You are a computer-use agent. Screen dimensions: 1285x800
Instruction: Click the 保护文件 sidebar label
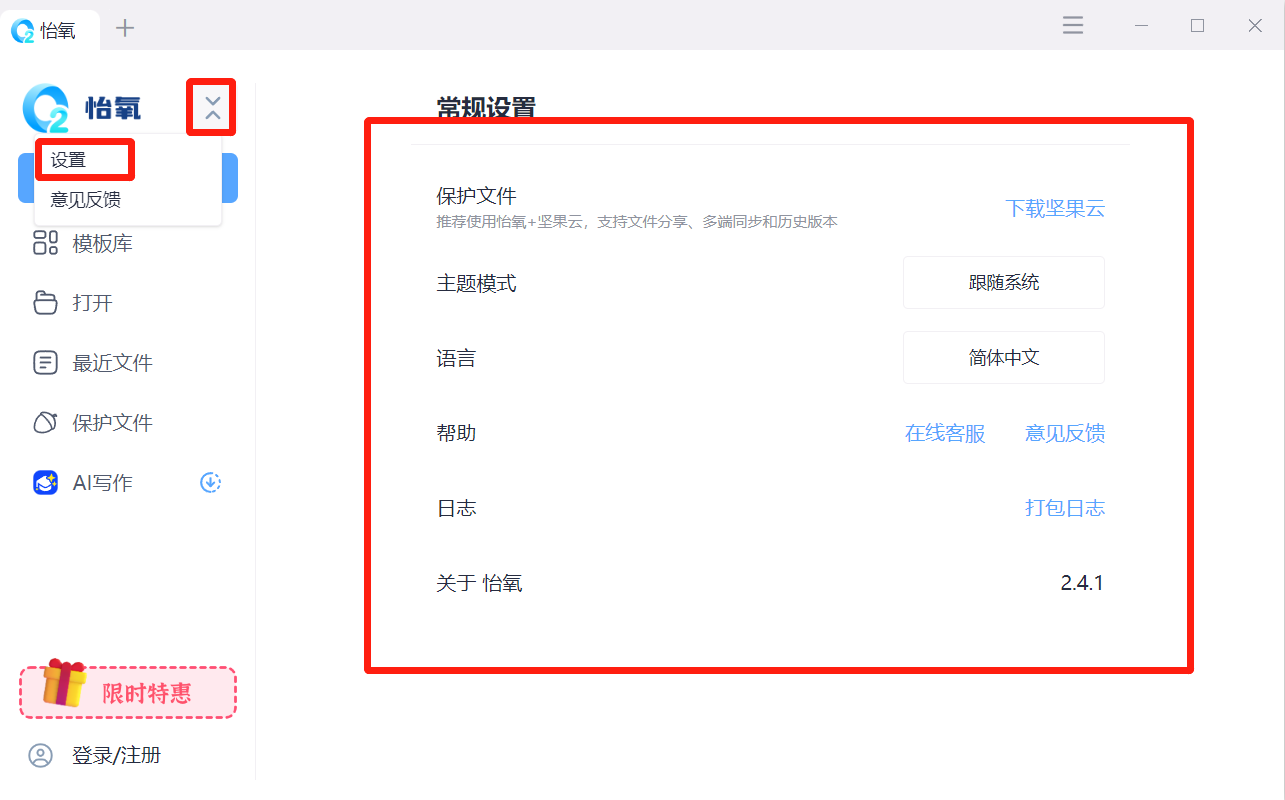(x=113, y=423)
